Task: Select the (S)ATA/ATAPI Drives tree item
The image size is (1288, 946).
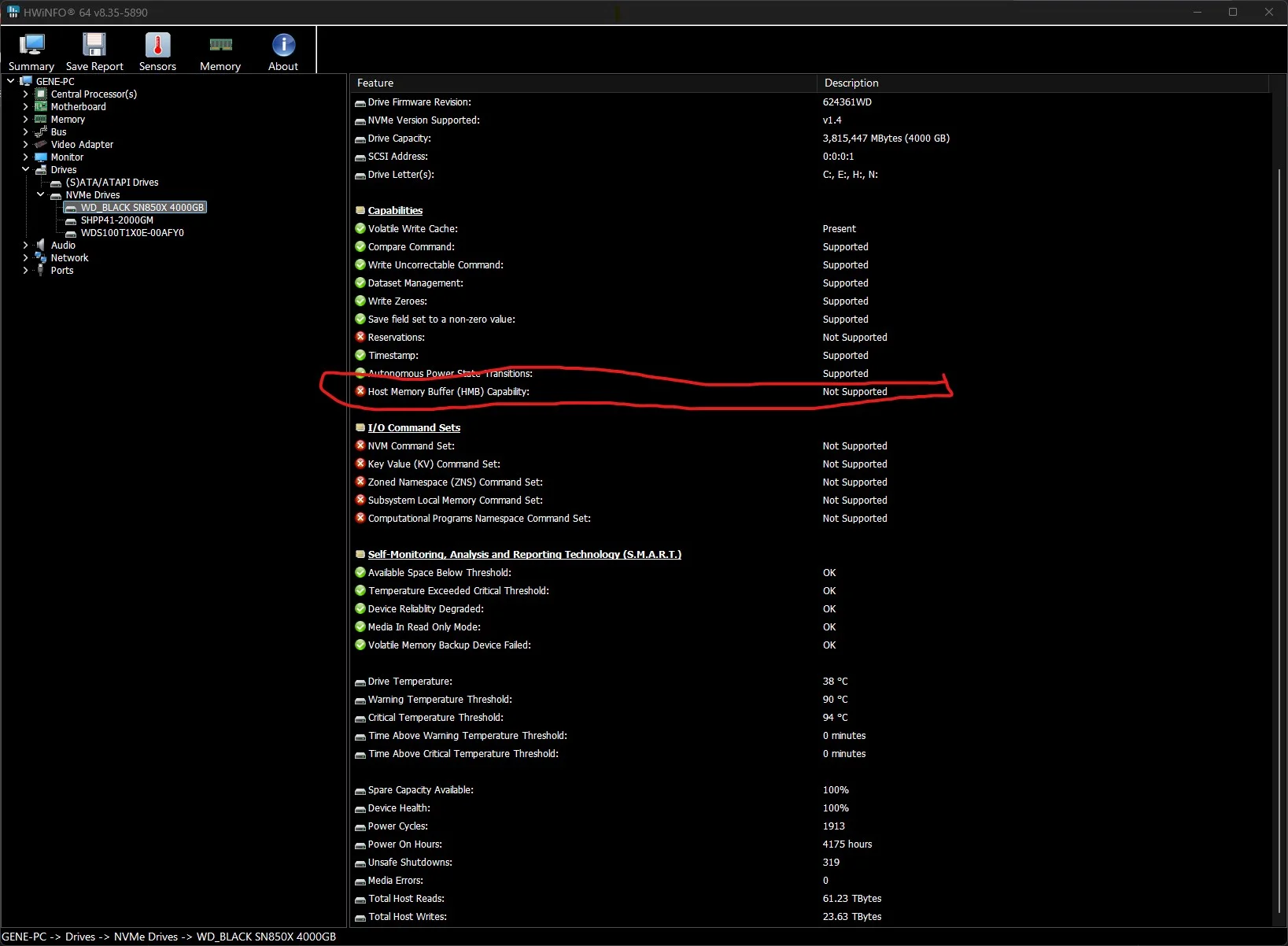Action: pos(112,182)
